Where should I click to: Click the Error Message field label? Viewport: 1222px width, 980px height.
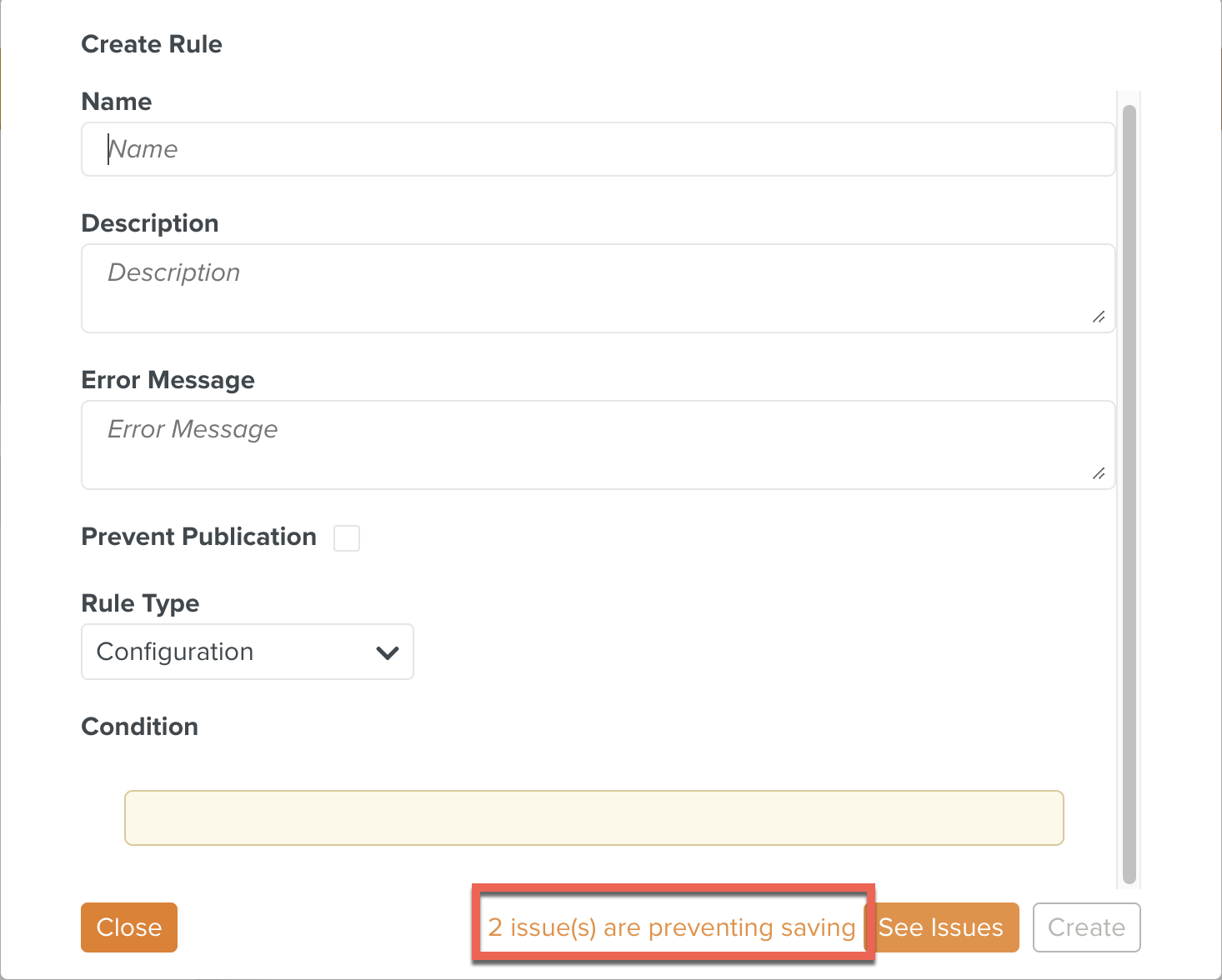(168, 380)
